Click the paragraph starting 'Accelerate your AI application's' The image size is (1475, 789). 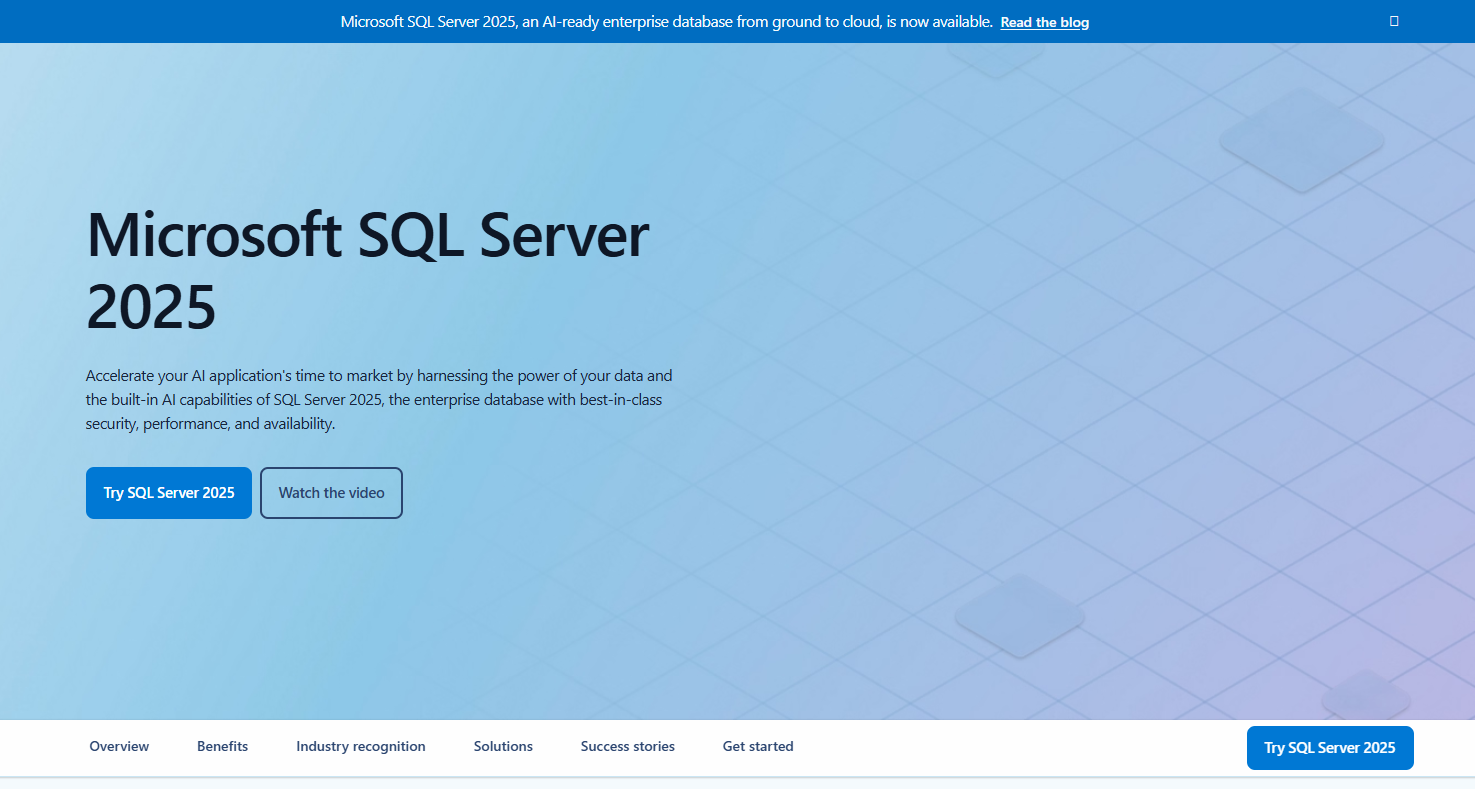click(x=380, y=400)
